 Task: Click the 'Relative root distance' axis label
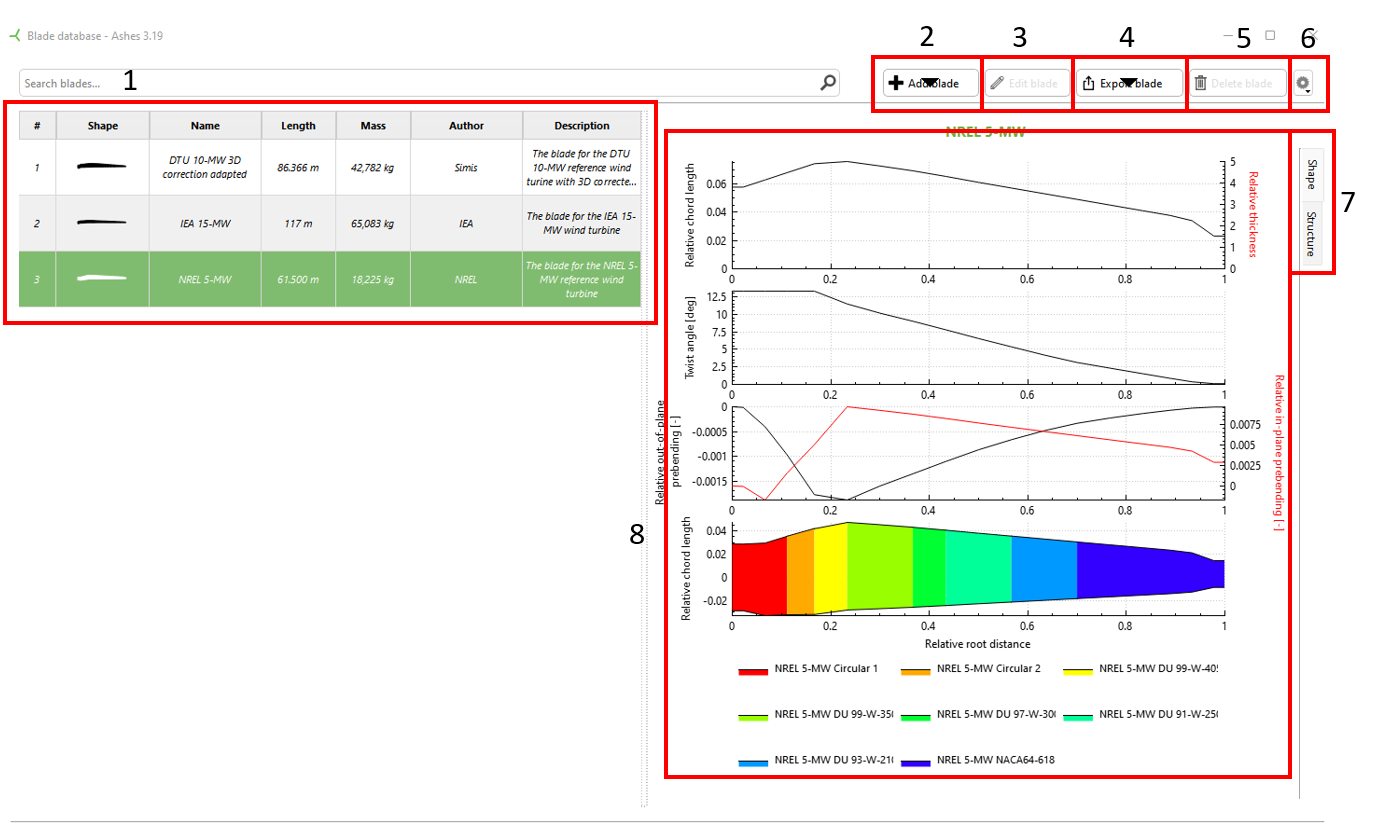[x=978, y=644]
